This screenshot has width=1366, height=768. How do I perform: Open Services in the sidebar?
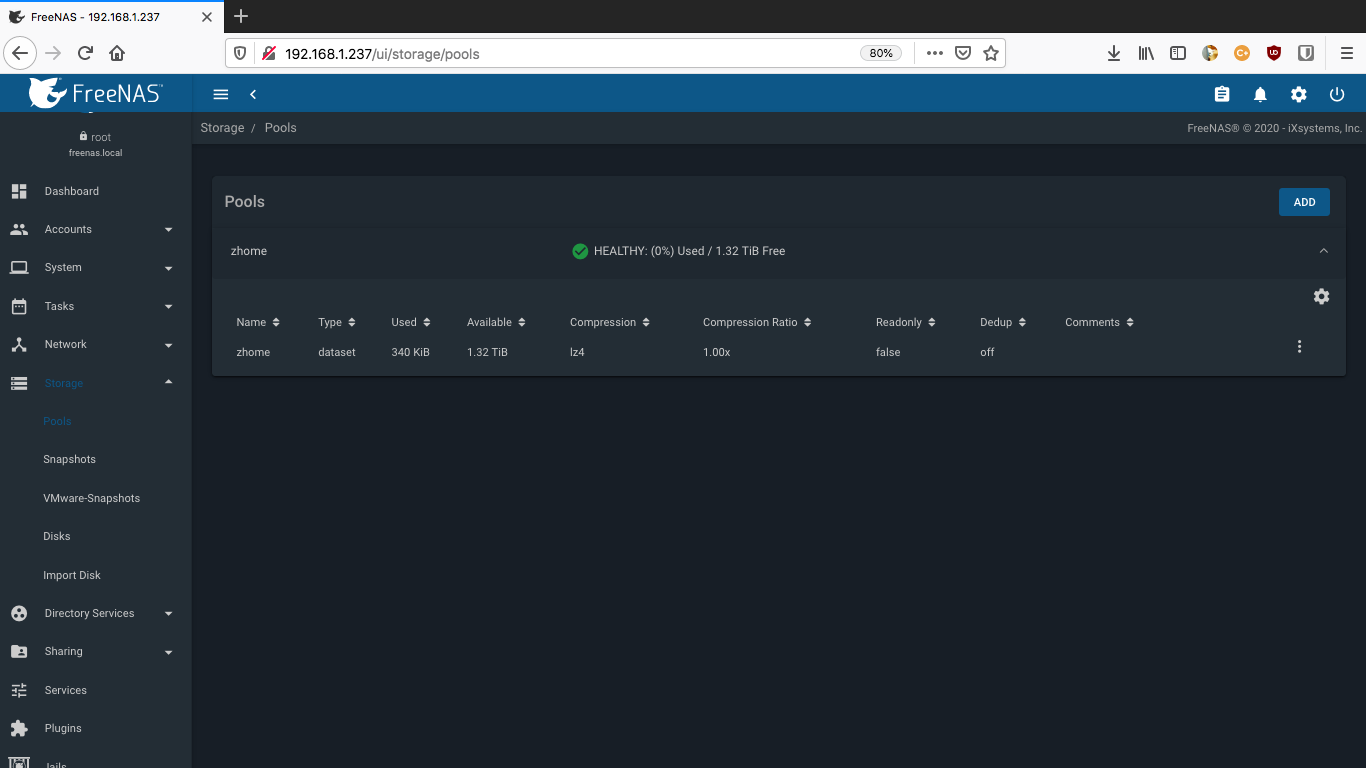coord(96,690)
